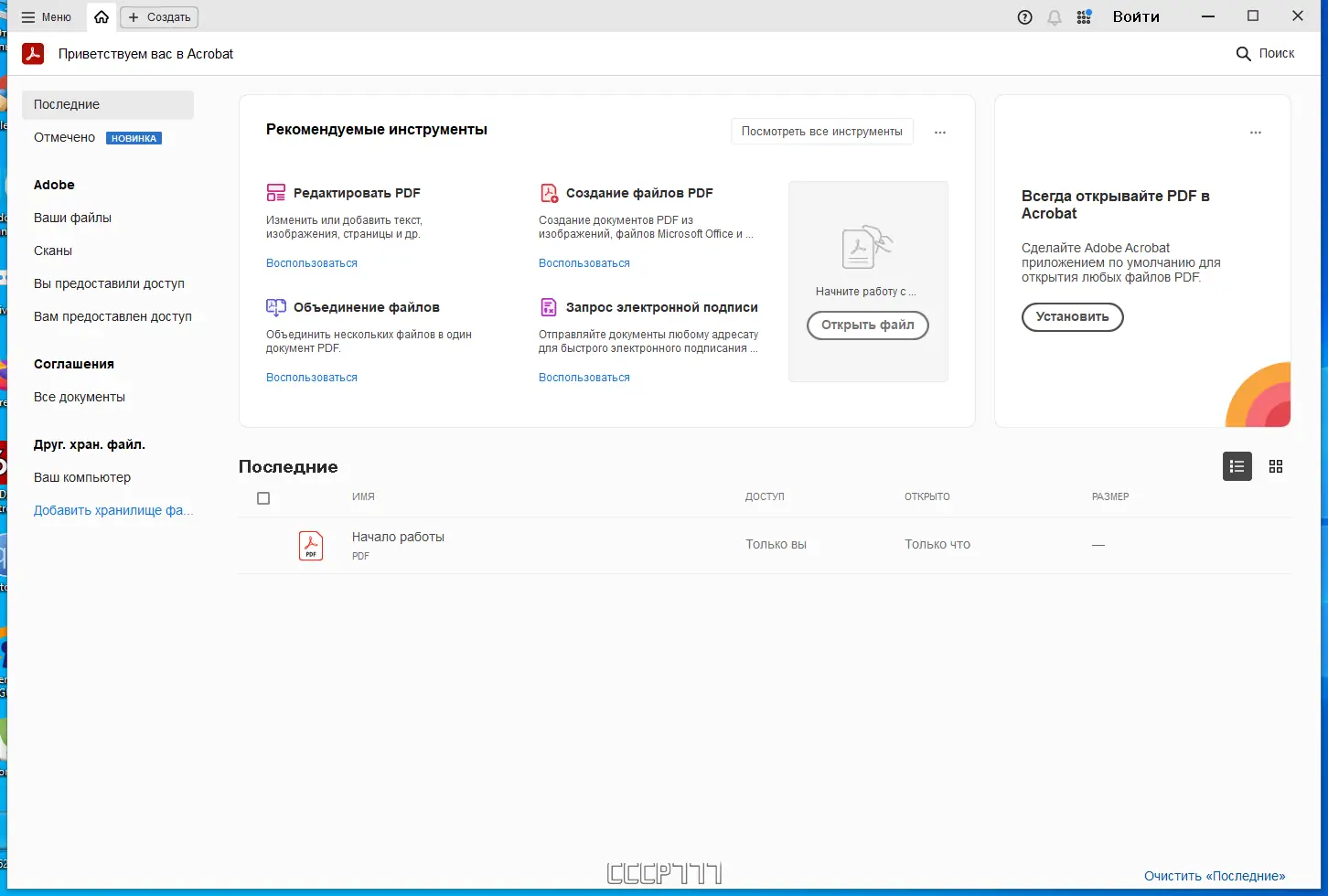Image resolution: width=1328 pixels, height=896 pixels.
Task: Switch to list view of recent files
Action: pos(1237,466)
